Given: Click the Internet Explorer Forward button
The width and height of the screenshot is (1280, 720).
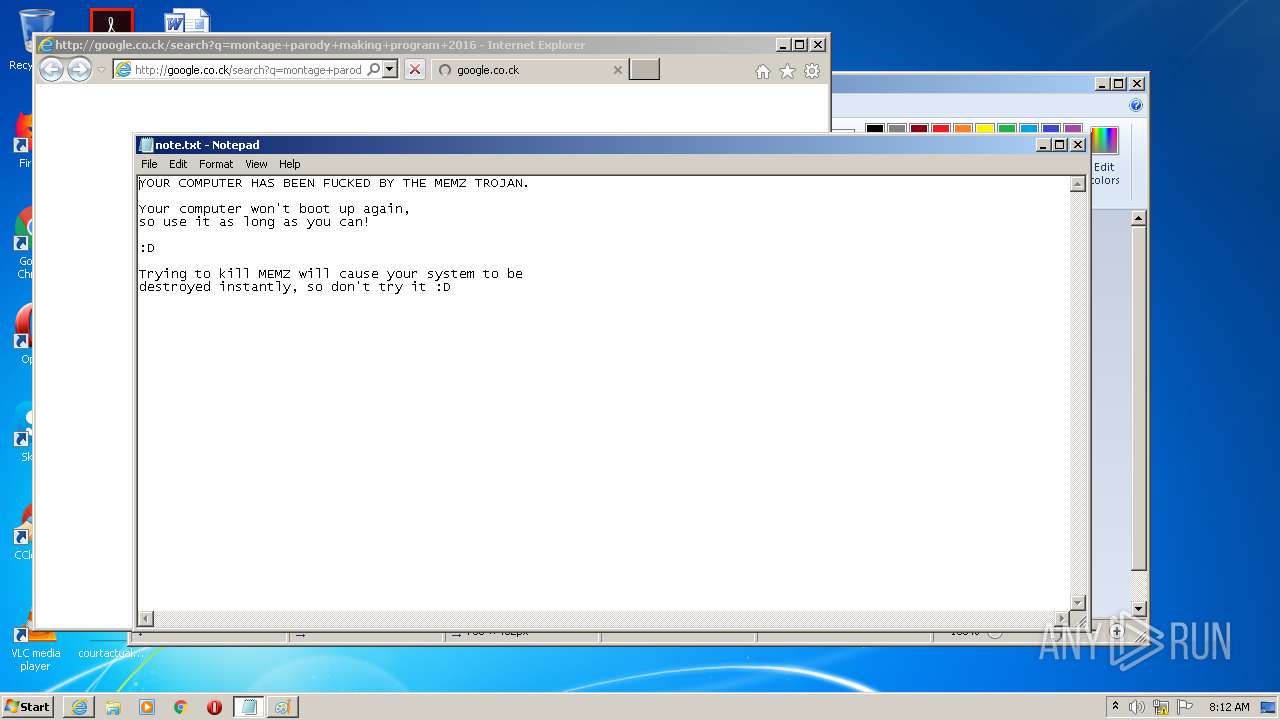Looking at the screenshot, I should coord(79,70).
